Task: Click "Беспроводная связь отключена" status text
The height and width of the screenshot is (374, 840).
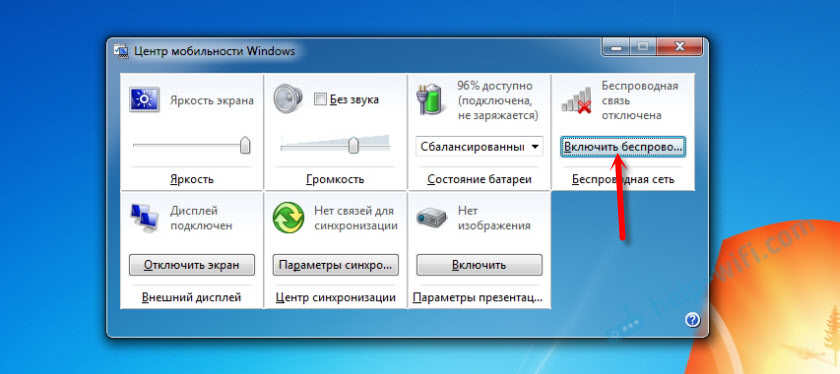Action: pyautogui.click(x=640, y=101)
